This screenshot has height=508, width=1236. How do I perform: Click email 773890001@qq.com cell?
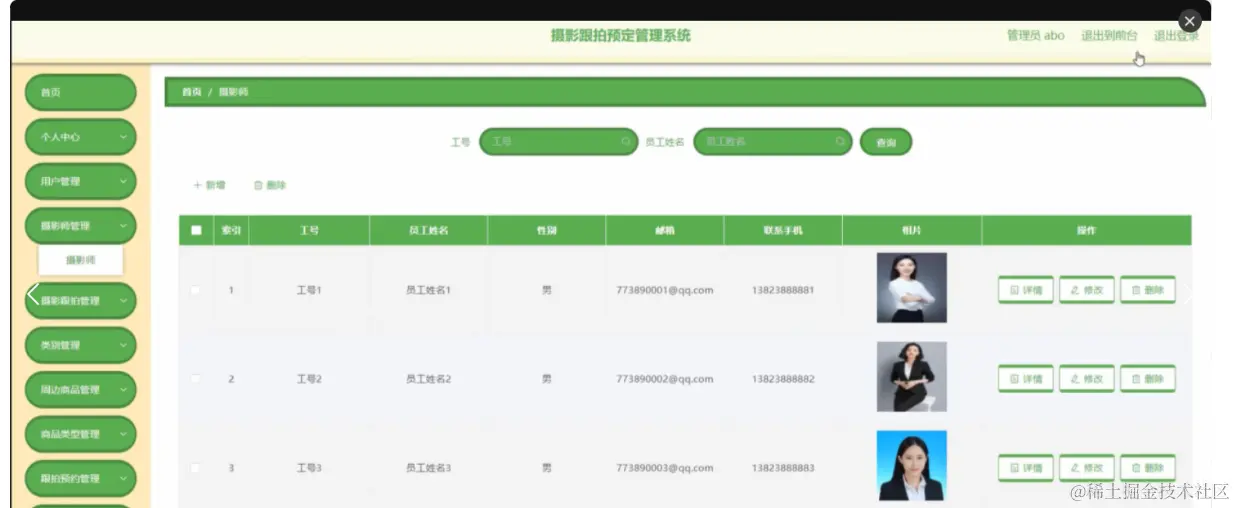coord(665,290)
